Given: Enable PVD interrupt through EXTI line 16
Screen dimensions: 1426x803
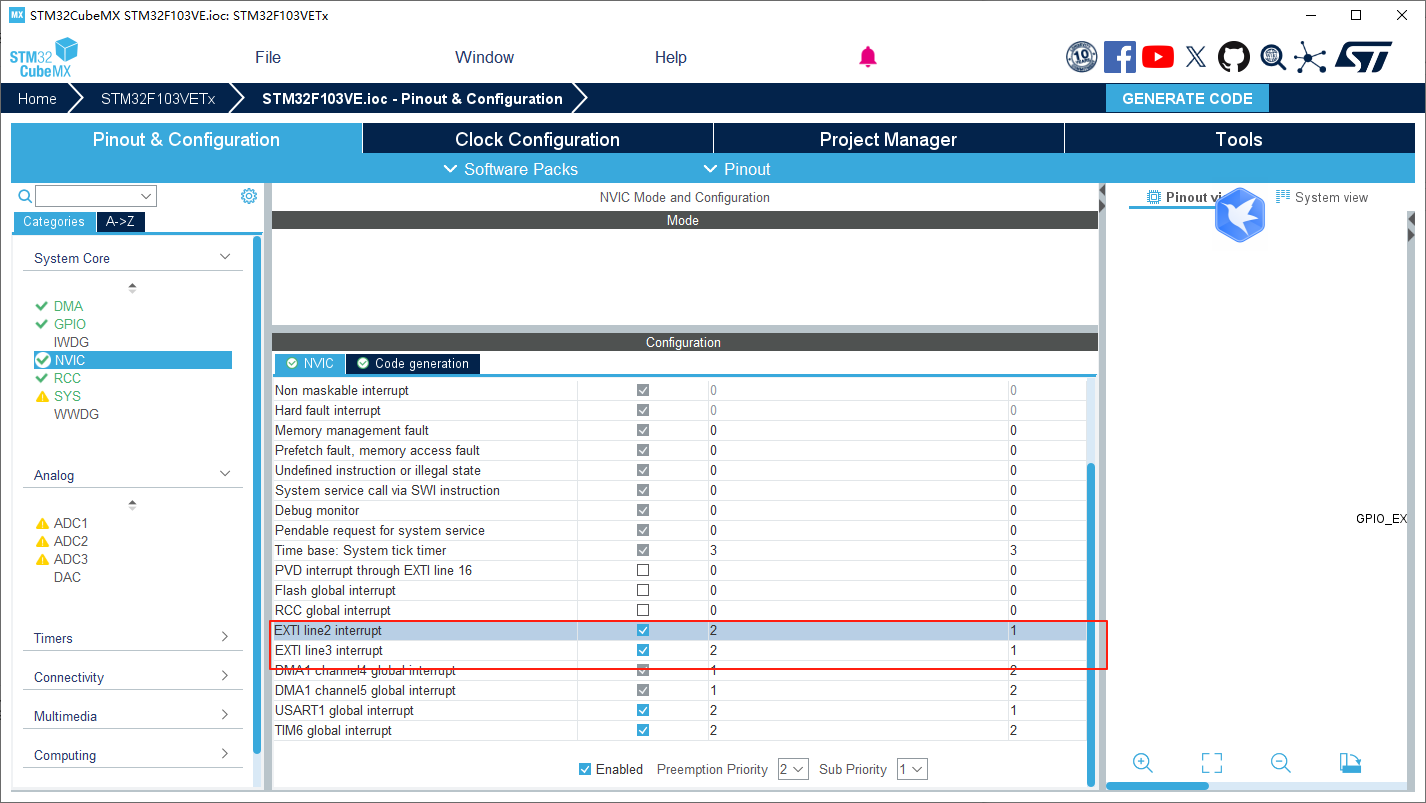Looking at the screenshot, I should coord(643,570).
